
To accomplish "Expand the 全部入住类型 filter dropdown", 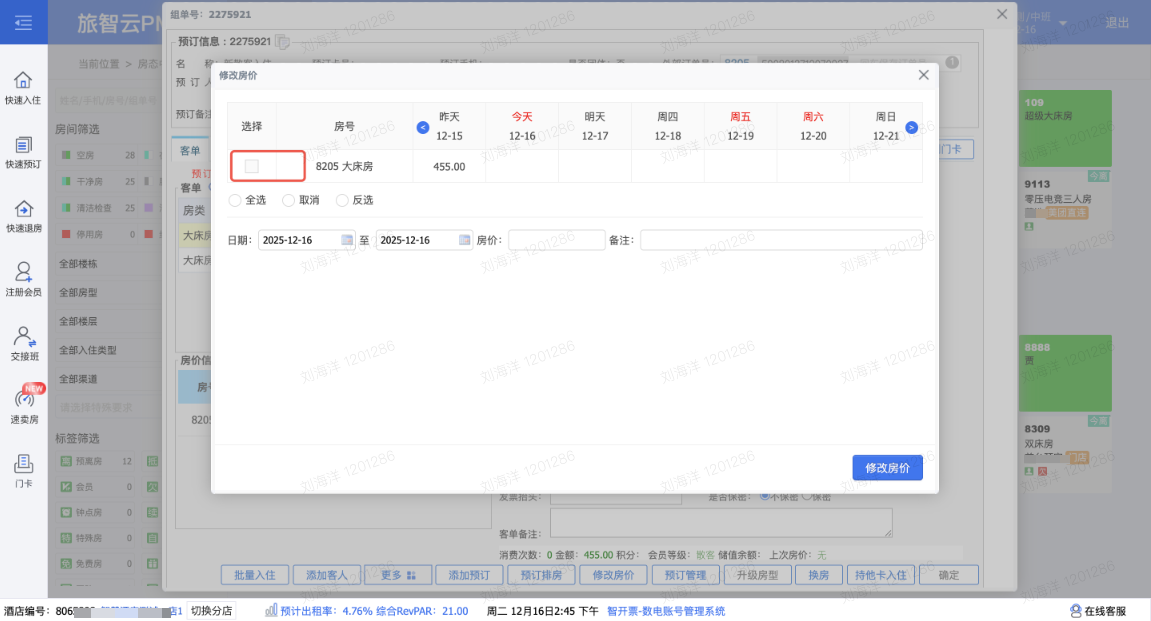I will pyautogui.click(x=109, y=350).
